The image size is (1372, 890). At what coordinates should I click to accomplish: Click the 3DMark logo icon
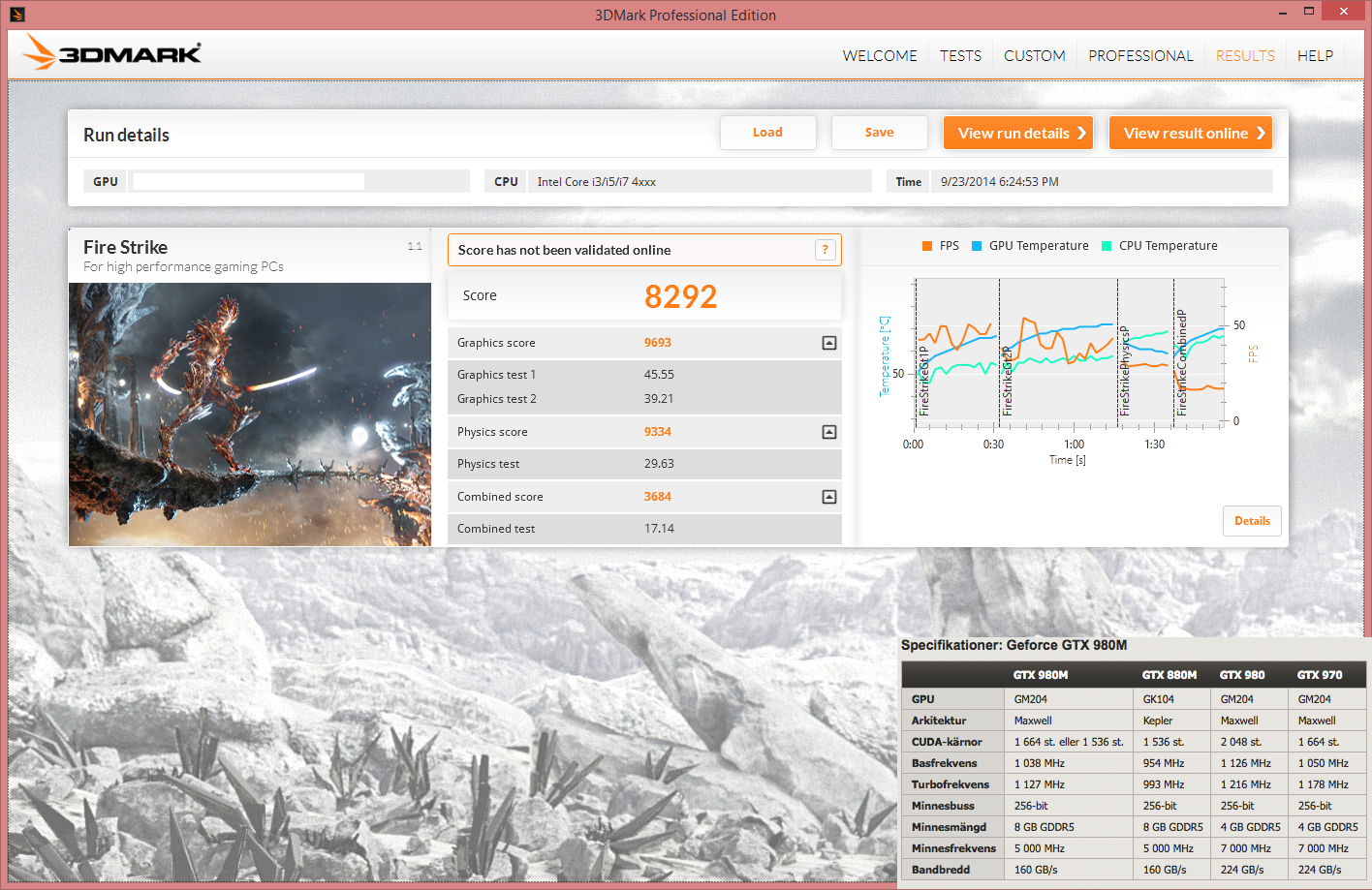[111, 52]
